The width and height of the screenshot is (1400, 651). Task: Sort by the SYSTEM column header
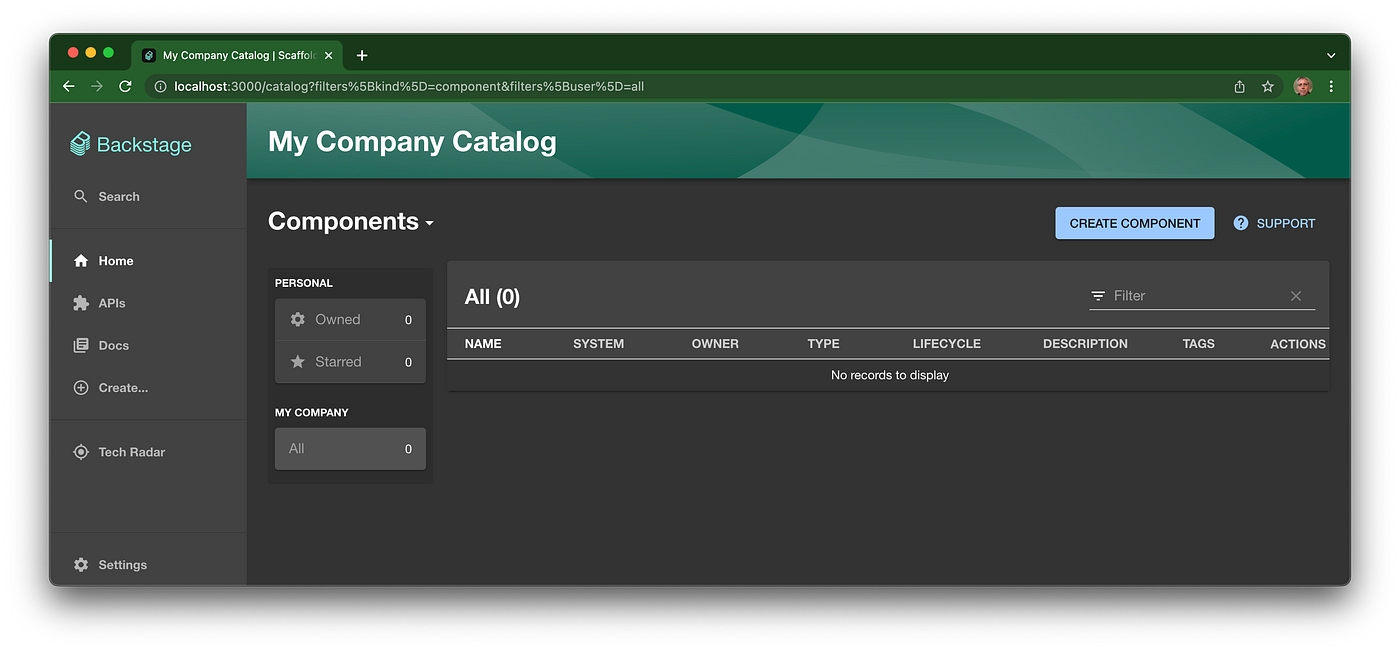pyautogui.click(x=598, y=344)
